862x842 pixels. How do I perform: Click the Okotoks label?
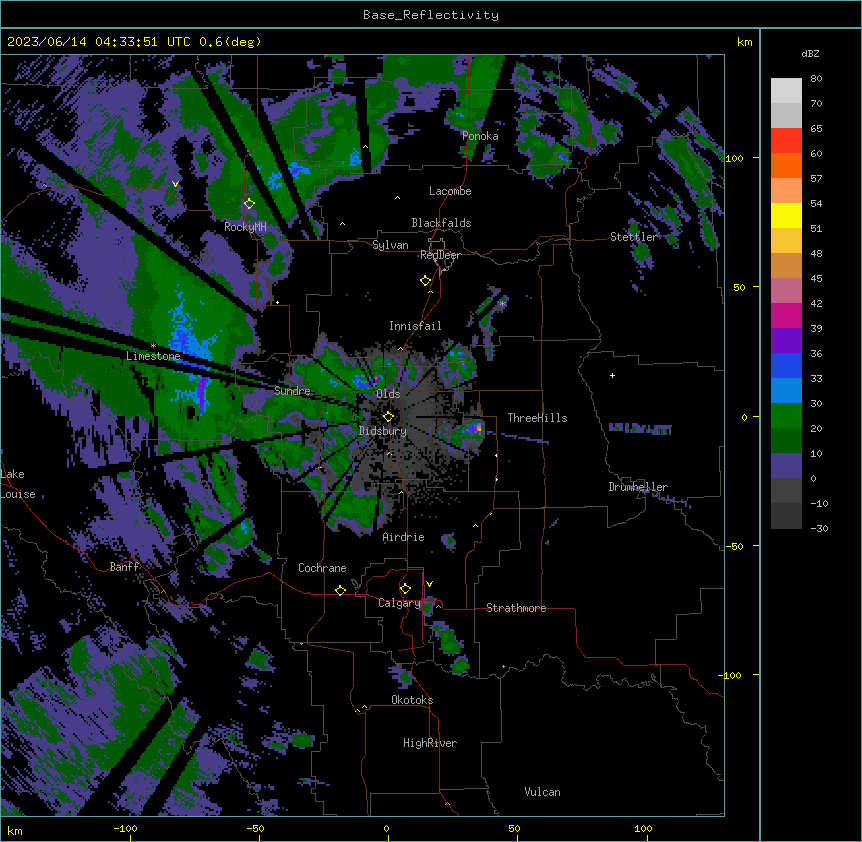tap(412, 700)
